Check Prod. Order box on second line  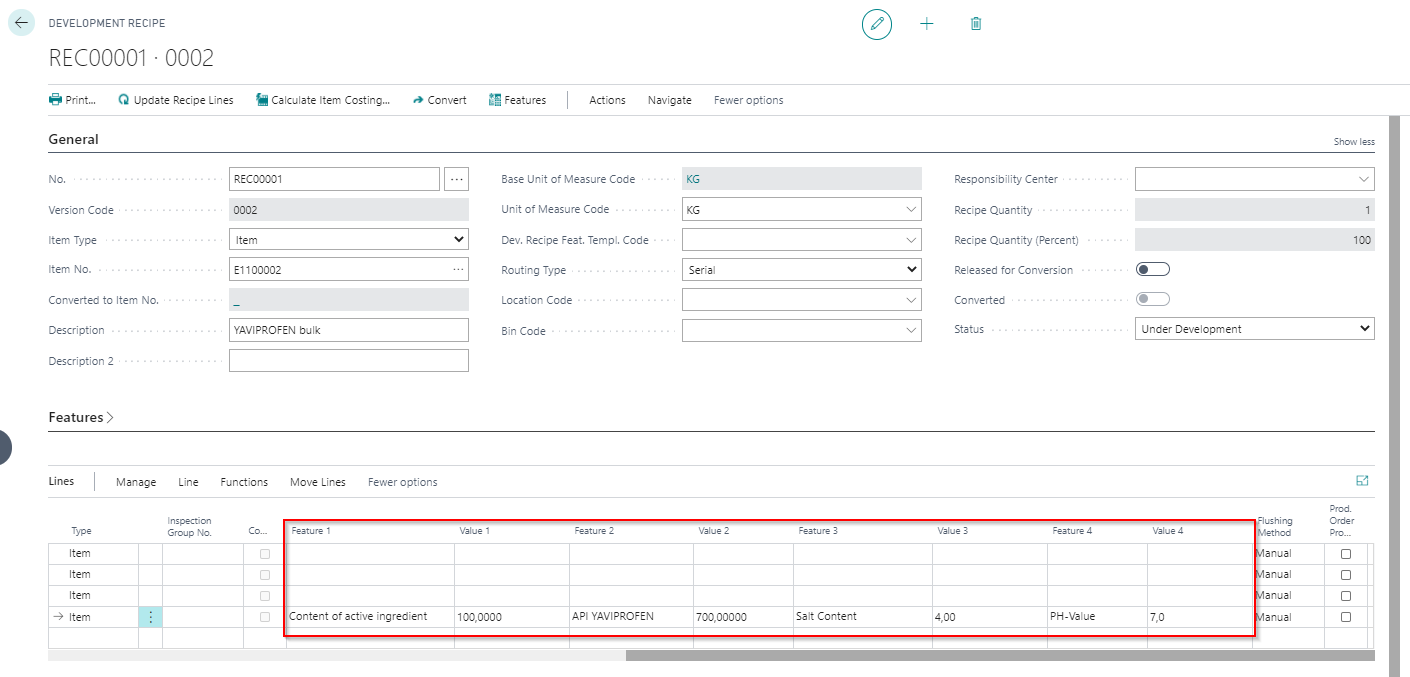tap(1346, 575)
